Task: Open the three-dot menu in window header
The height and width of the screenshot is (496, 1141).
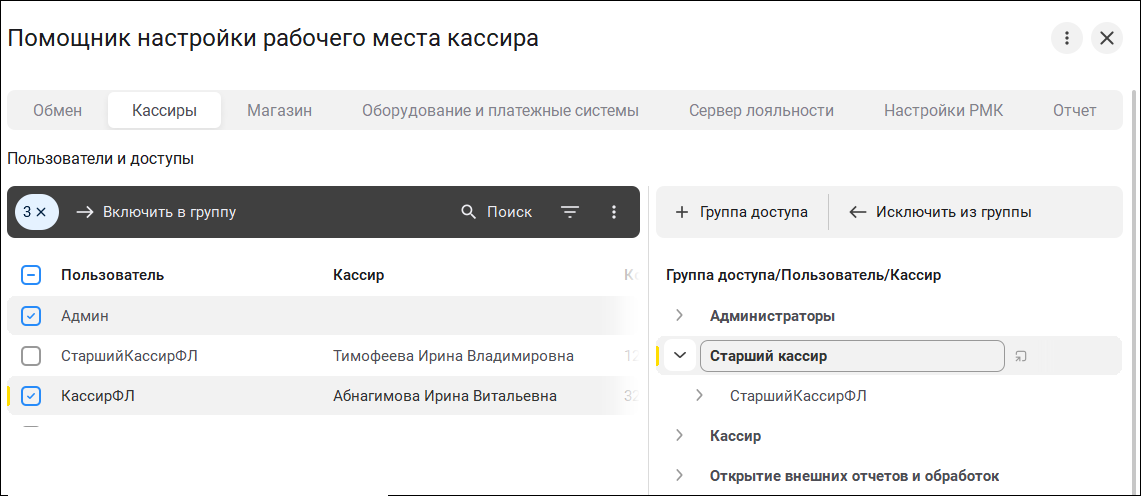Action: pyautogui.click(x=1067, y=39)
